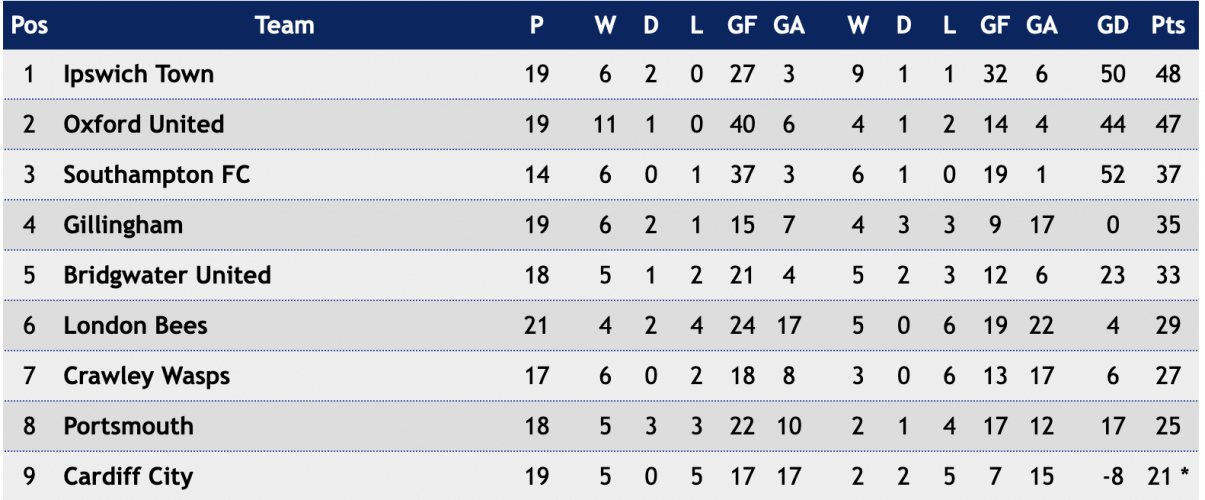Click the GD column header
Image resolution: width=1205 pixels, height=500 pixels.
1112,26
